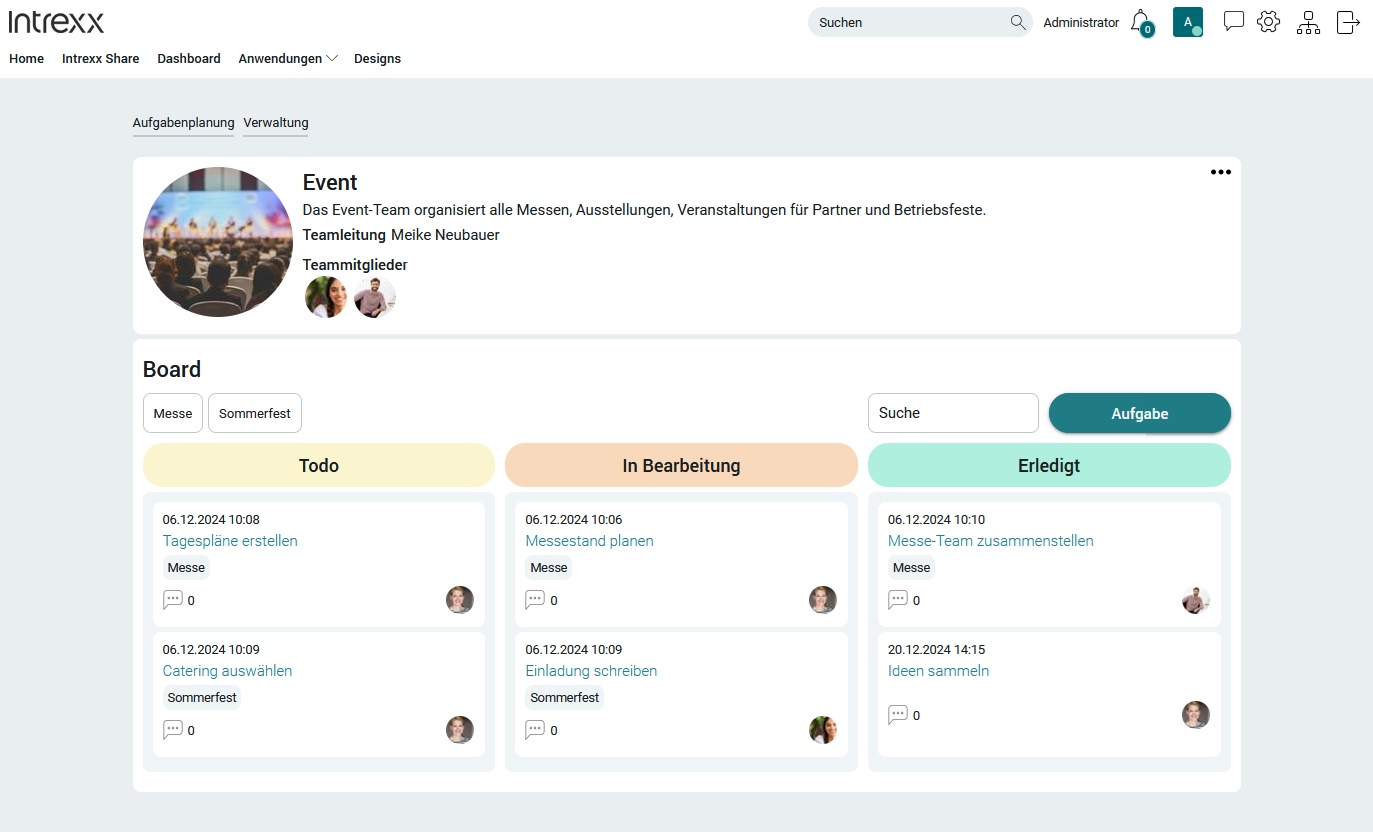Click the Sommerfest tag on Einladung schreiben
Screen dimensions: 1373x832
pyautogui.click(x=565, y=698)
